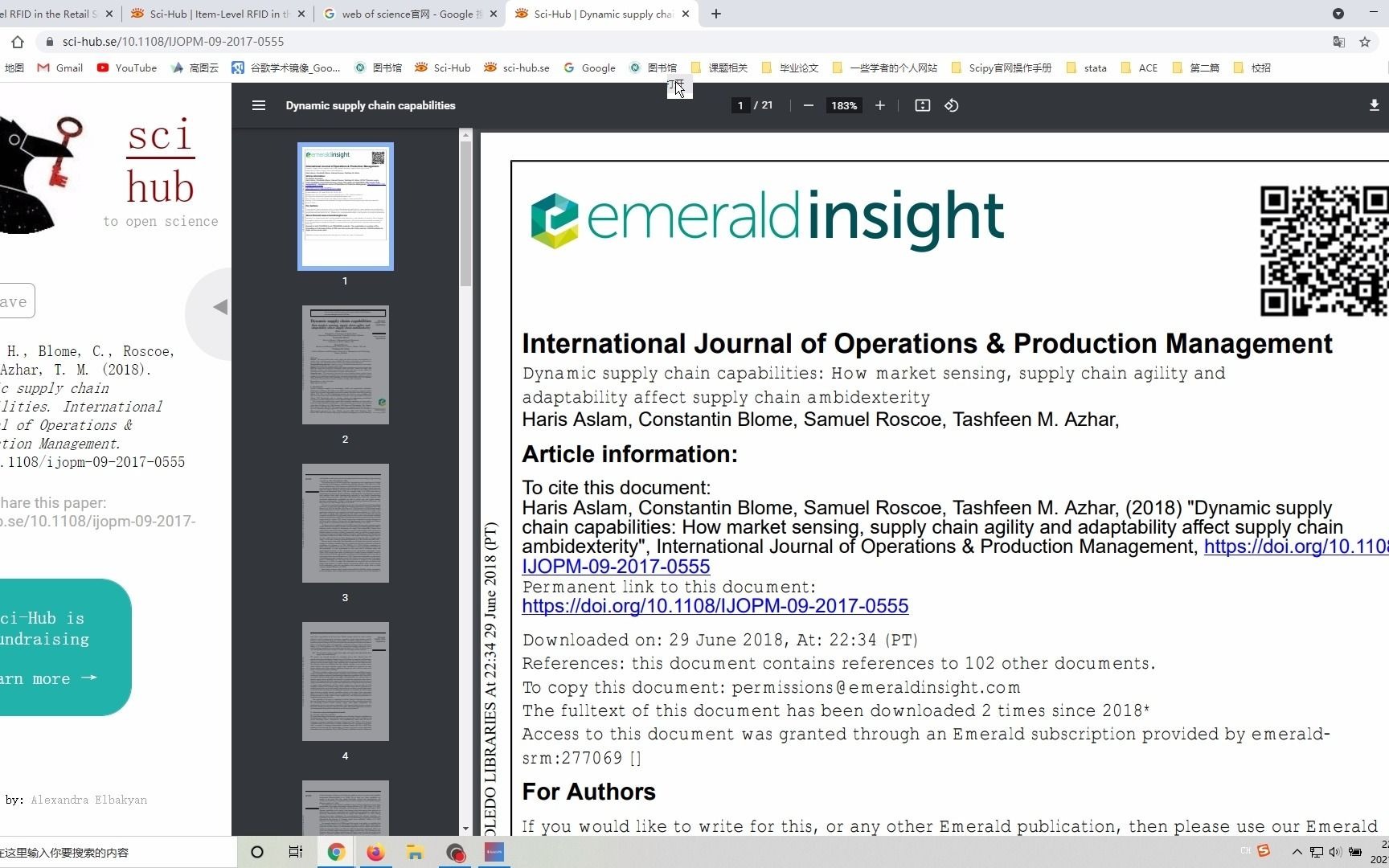
Task: Rotate the PDF counterclockwise
Action: (x=952, y=105)
